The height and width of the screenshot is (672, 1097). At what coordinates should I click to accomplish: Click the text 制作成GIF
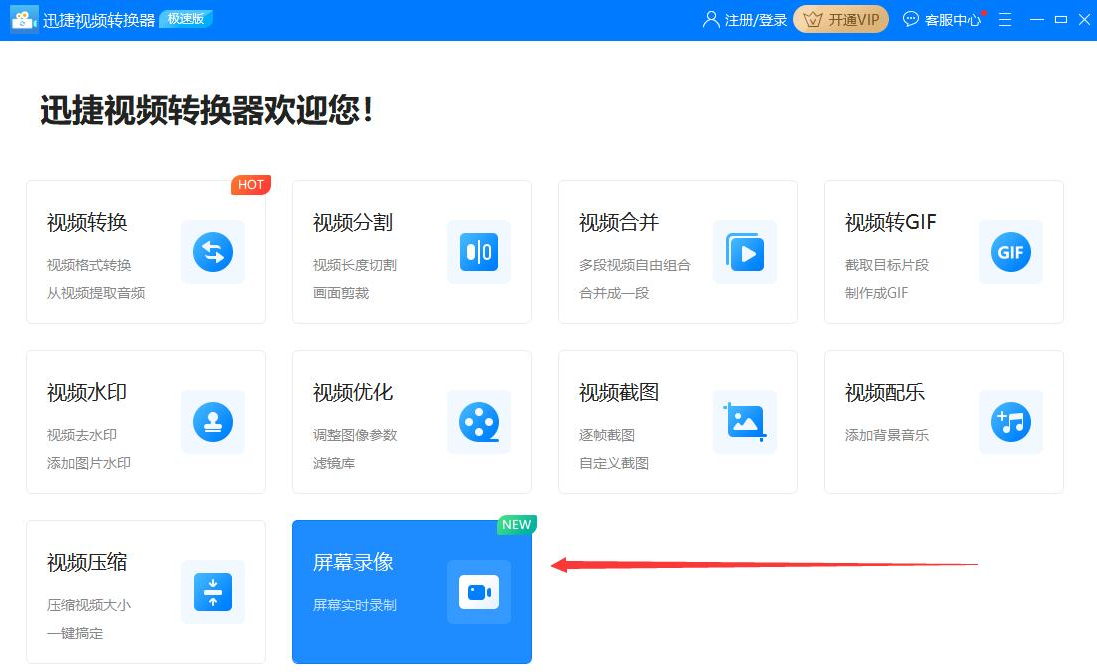(876, 293)
